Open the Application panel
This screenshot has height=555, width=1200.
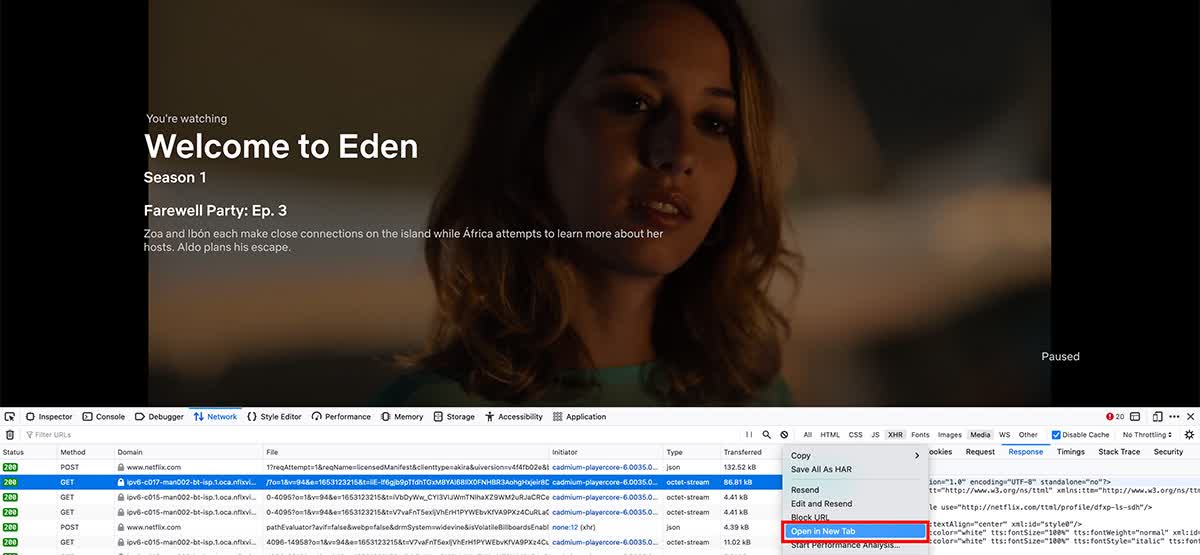(x=579, y=417)
